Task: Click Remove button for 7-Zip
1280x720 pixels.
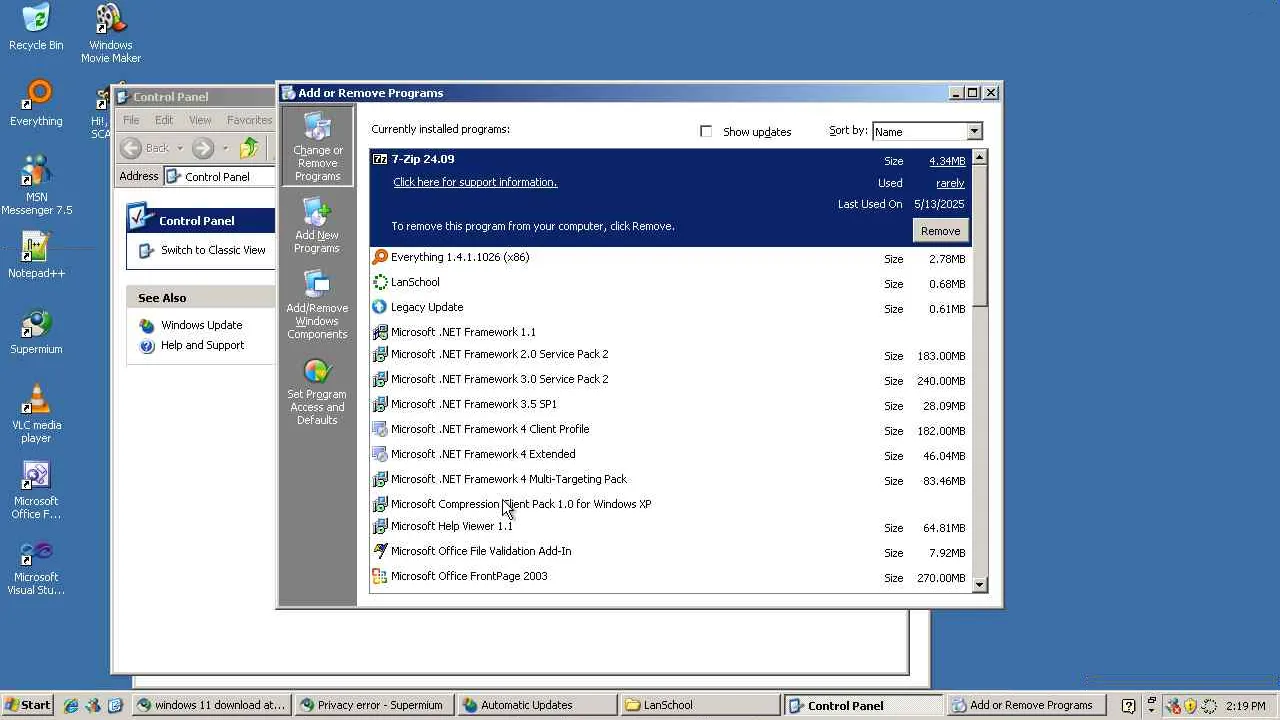Action: (x=940, y=231)
